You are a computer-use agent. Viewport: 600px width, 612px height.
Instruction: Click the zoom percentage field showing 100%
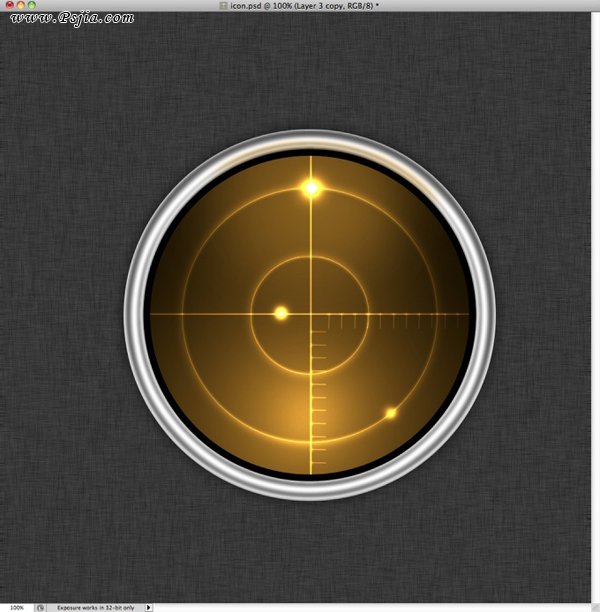pyautogui.click(x=16, y=606)
